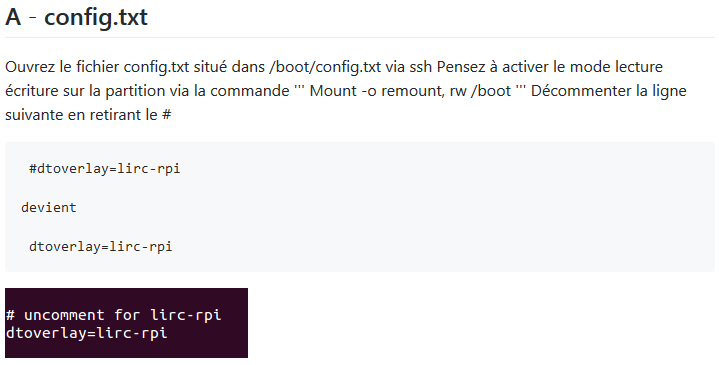Viewport: 719px width, 365px height.
Task: Click the "Mount -o remount, rw /boot" command text
Action: coord(410,91)
